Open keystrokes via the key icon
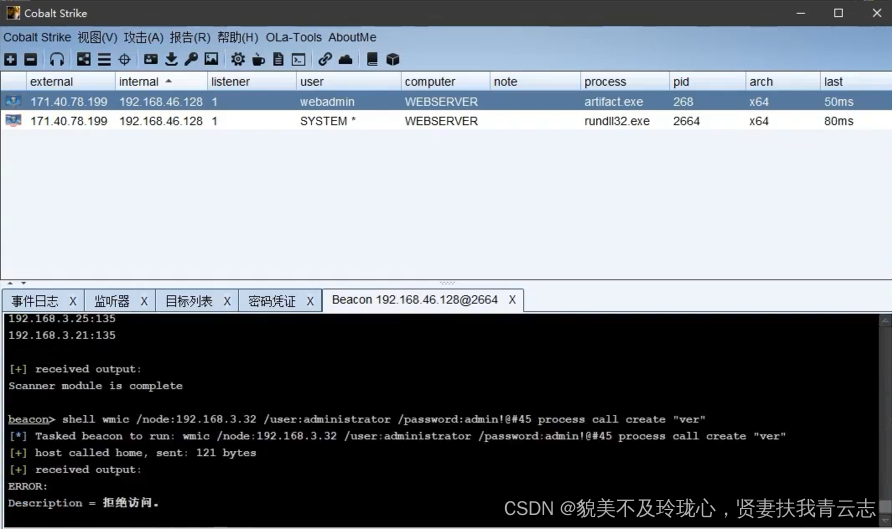892x529 pixels. coord(191,59)
